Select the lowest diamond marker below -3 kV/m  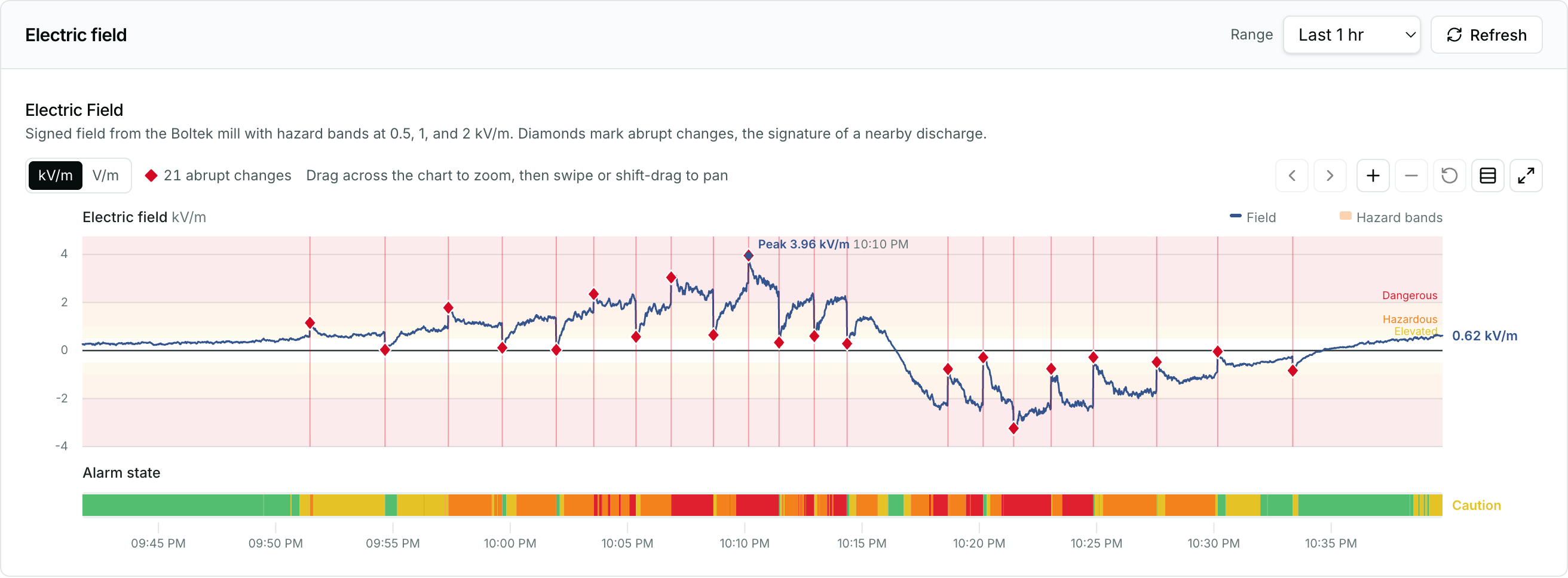[1013, 429]
